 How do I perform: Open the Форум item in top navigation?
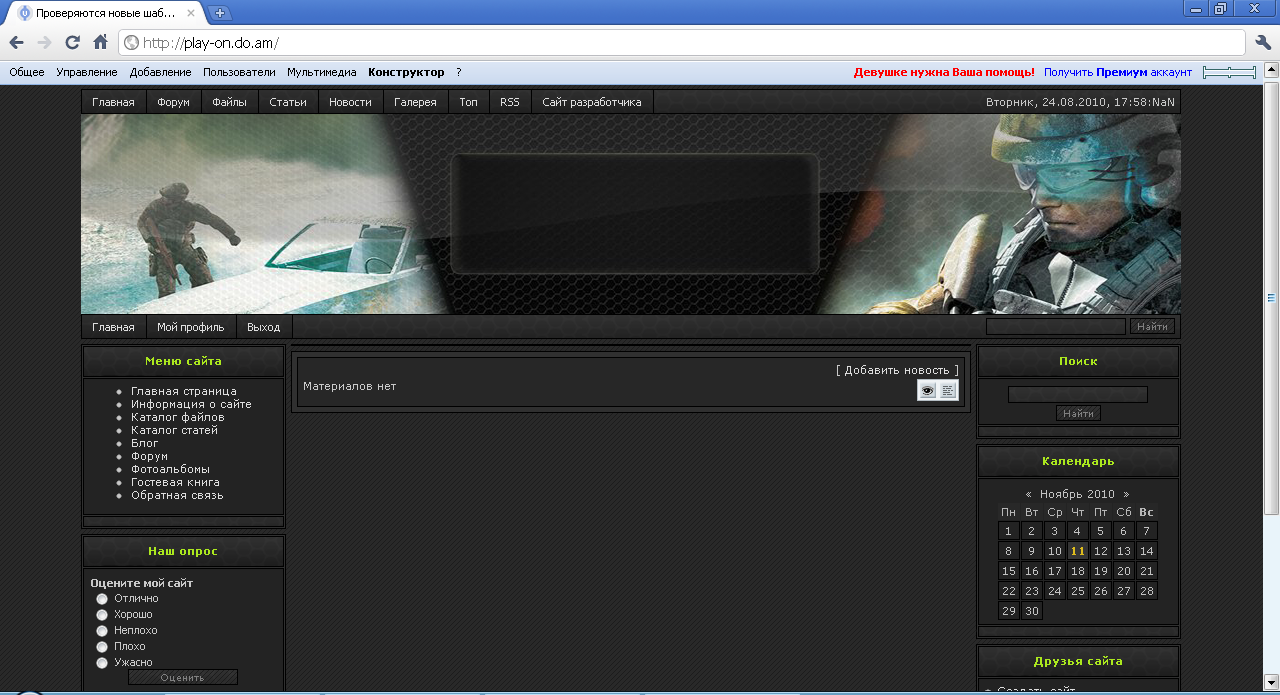[x=173, y=102]
